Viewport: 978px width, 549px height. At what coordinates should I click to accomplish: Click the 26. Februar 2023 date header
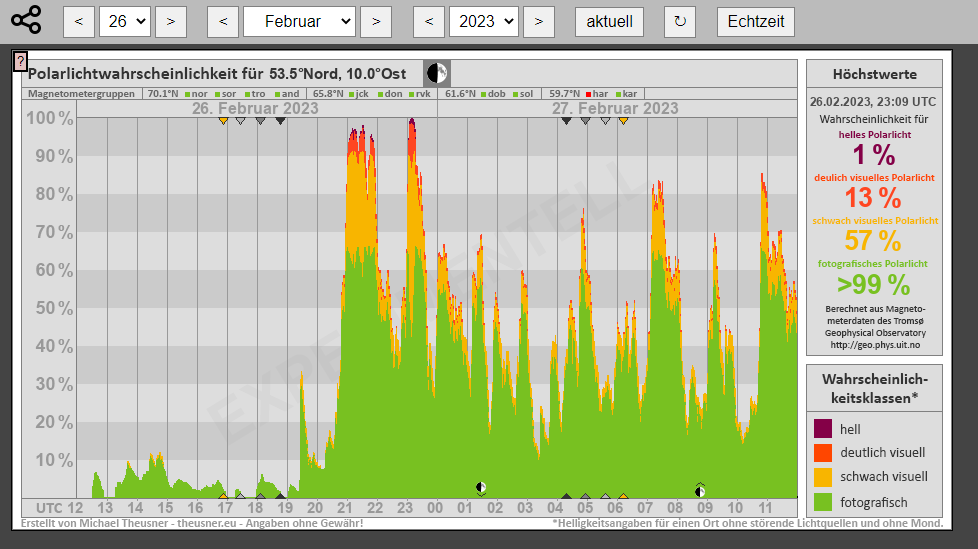pos(255,109)
